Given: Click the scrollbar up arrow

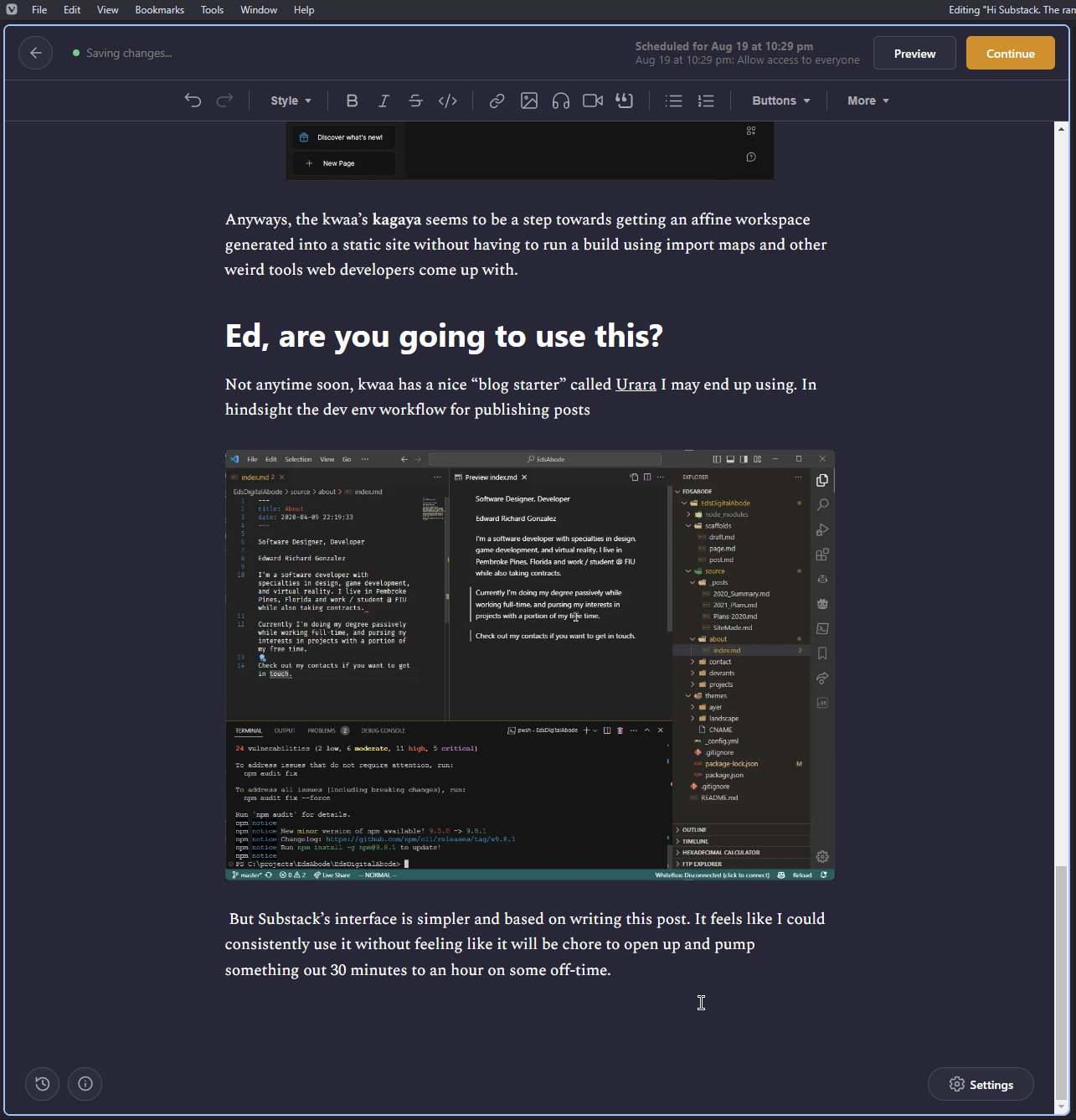Looking at the screenshot, I should pos(1061,129).
